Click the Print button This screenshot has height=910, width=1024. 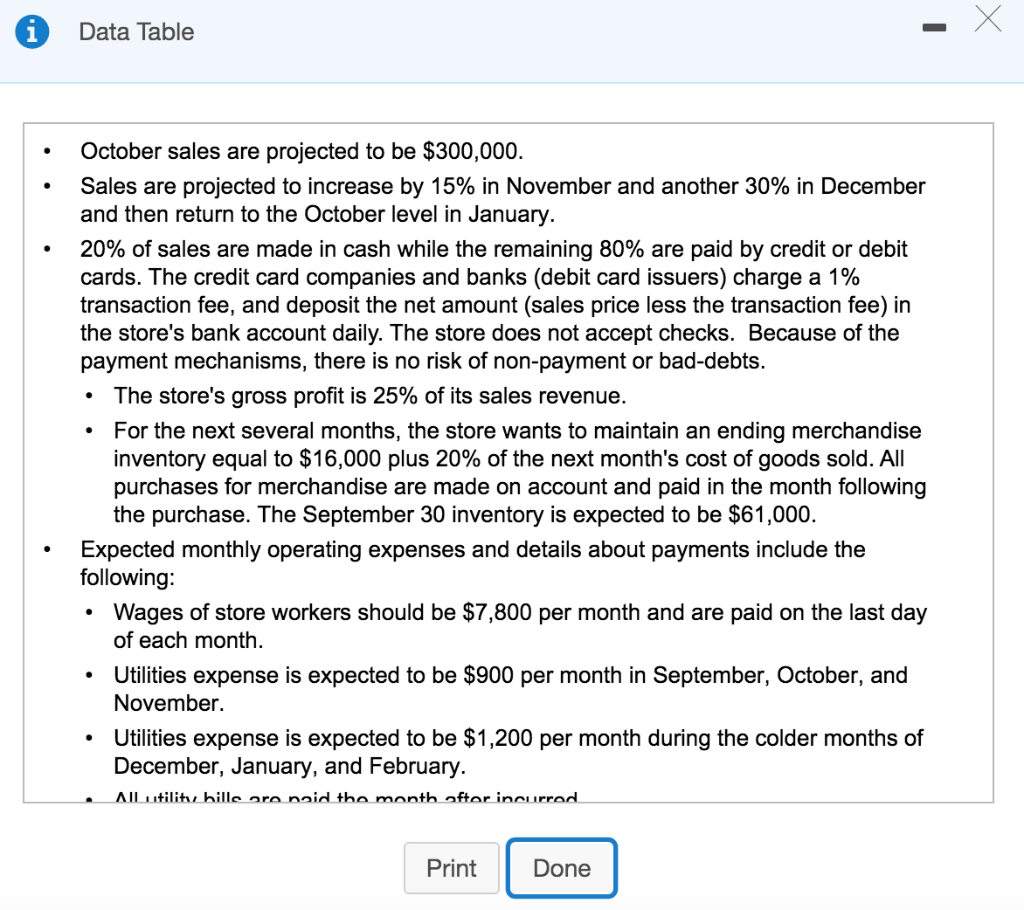[x=451, y=868]
